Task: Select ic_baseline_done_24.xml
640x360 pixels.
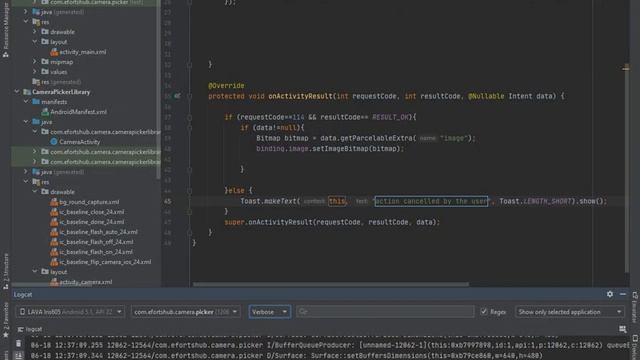Action: tap(87, 222)
